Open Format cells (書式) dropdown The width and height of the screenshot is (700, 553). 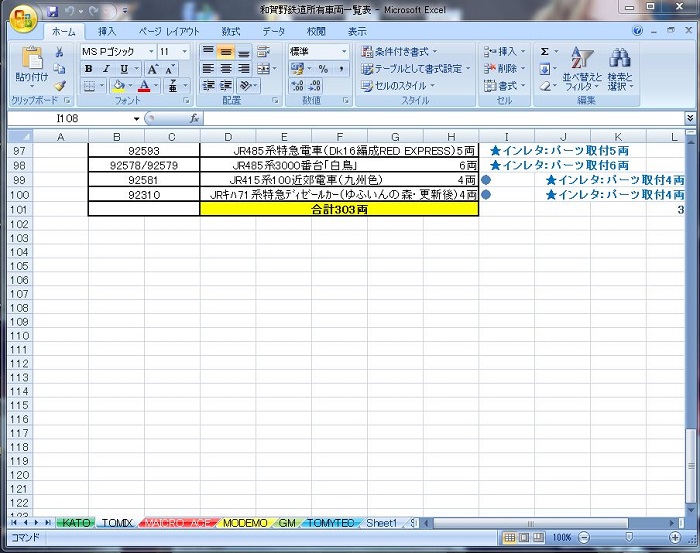[x=504, y=86]
